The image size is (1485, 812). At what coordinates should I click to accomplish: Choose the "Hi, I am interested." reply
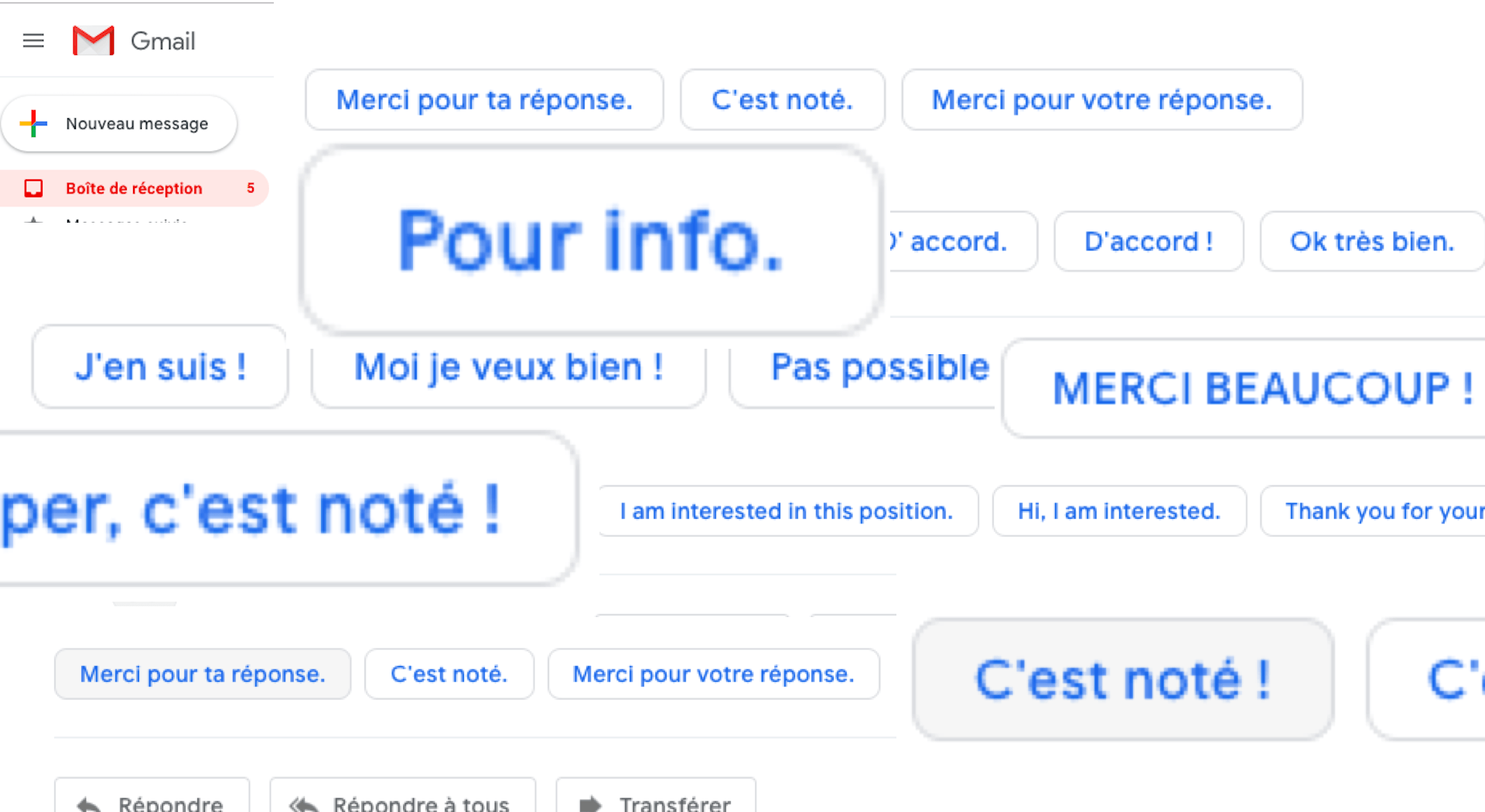click(1118, 511)
